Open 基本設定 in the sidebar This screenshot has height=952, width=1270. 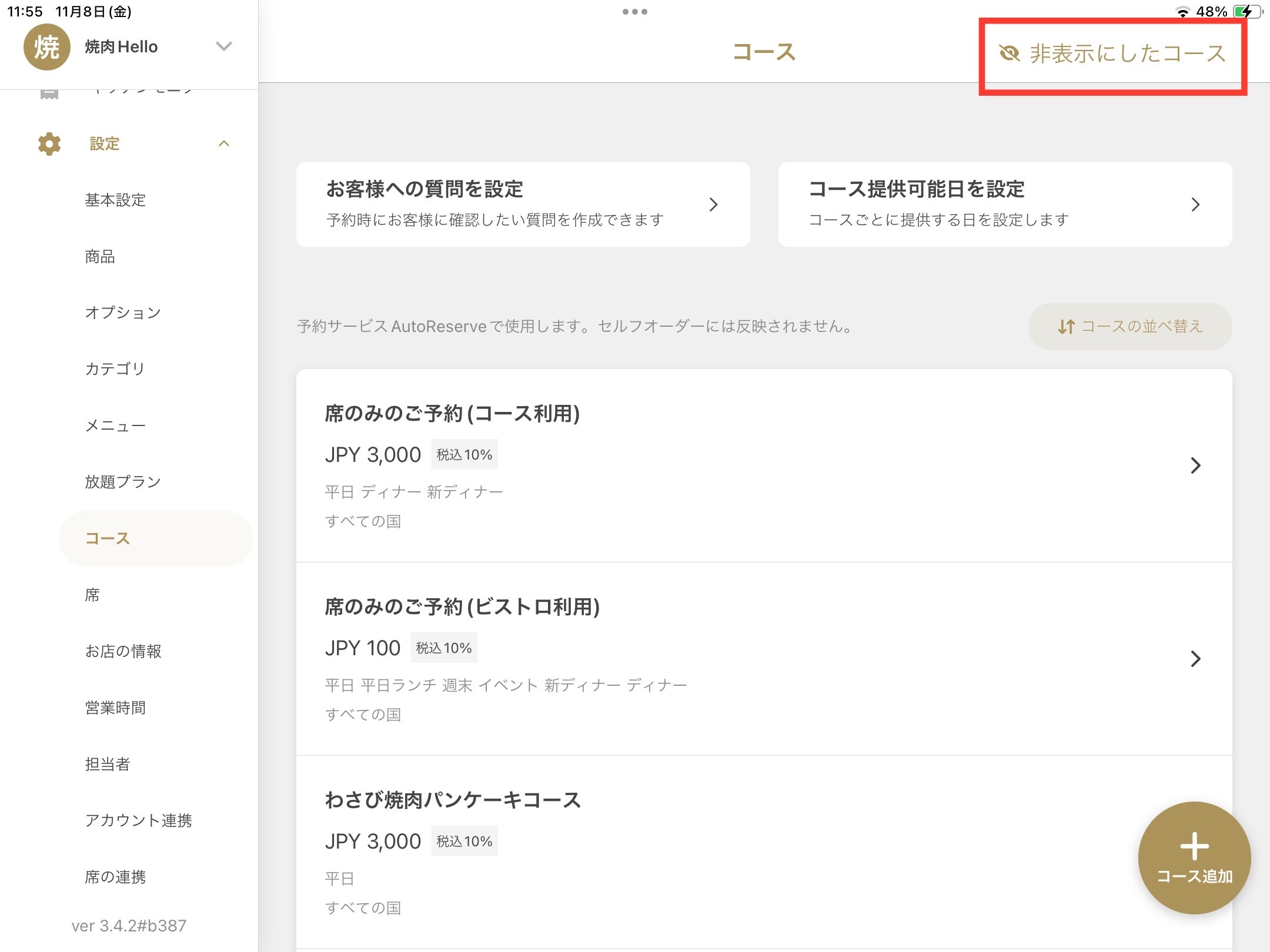pyautogui.click(x=115, y=200)
